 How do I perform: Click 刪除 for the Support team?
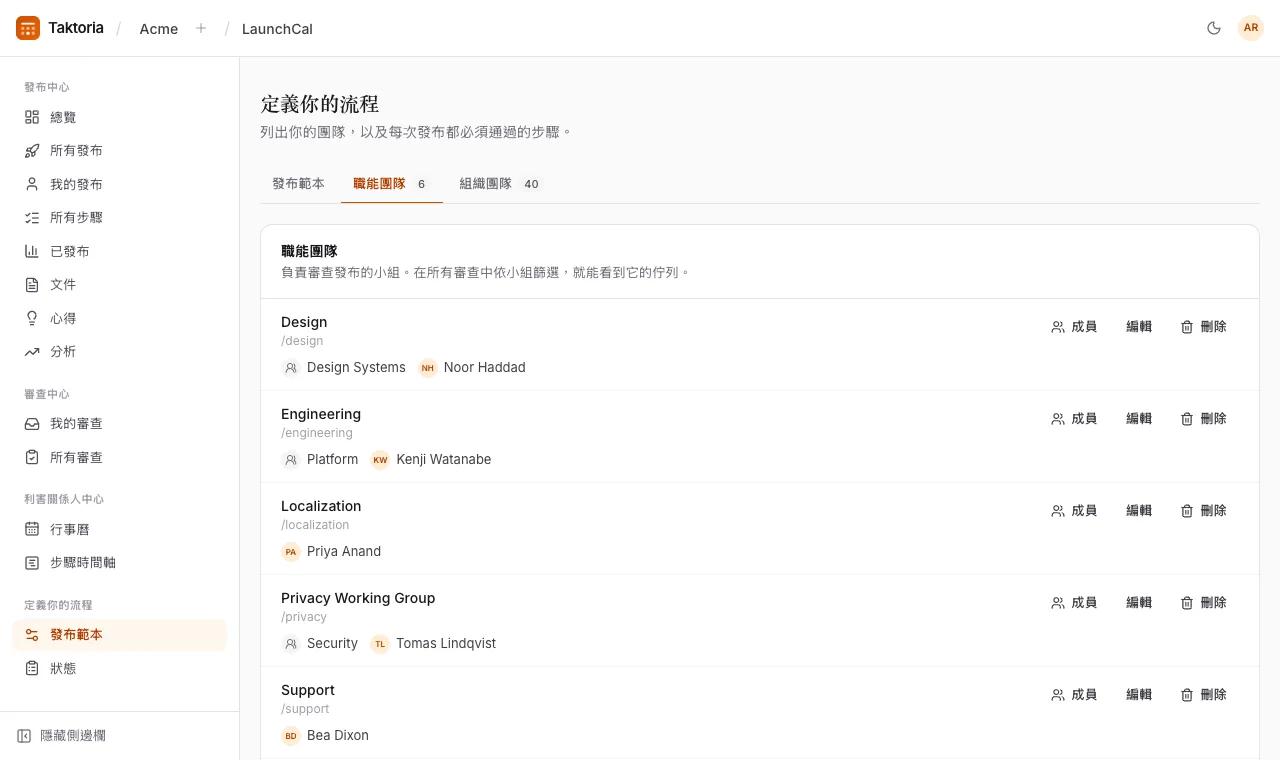[x=1203, y=695]
